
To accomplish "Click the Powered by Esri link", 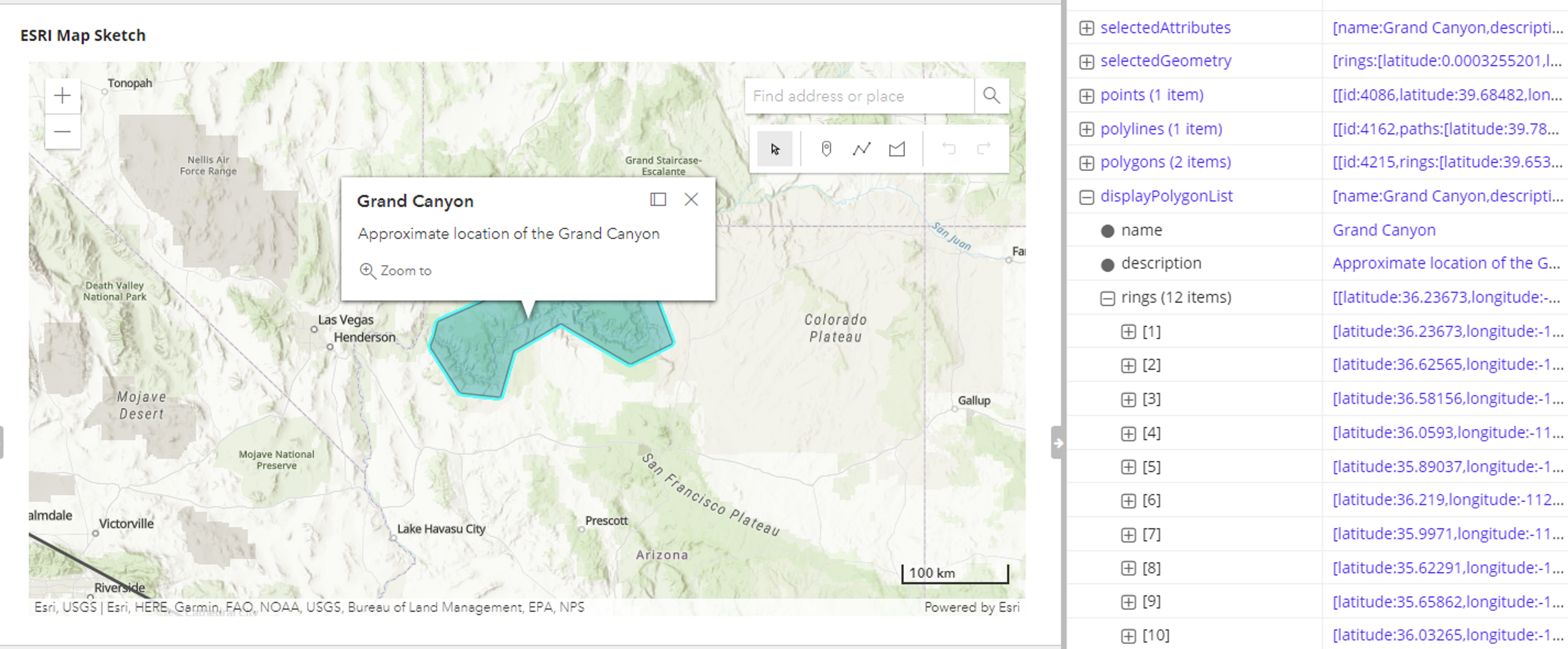I will [971, 607].
